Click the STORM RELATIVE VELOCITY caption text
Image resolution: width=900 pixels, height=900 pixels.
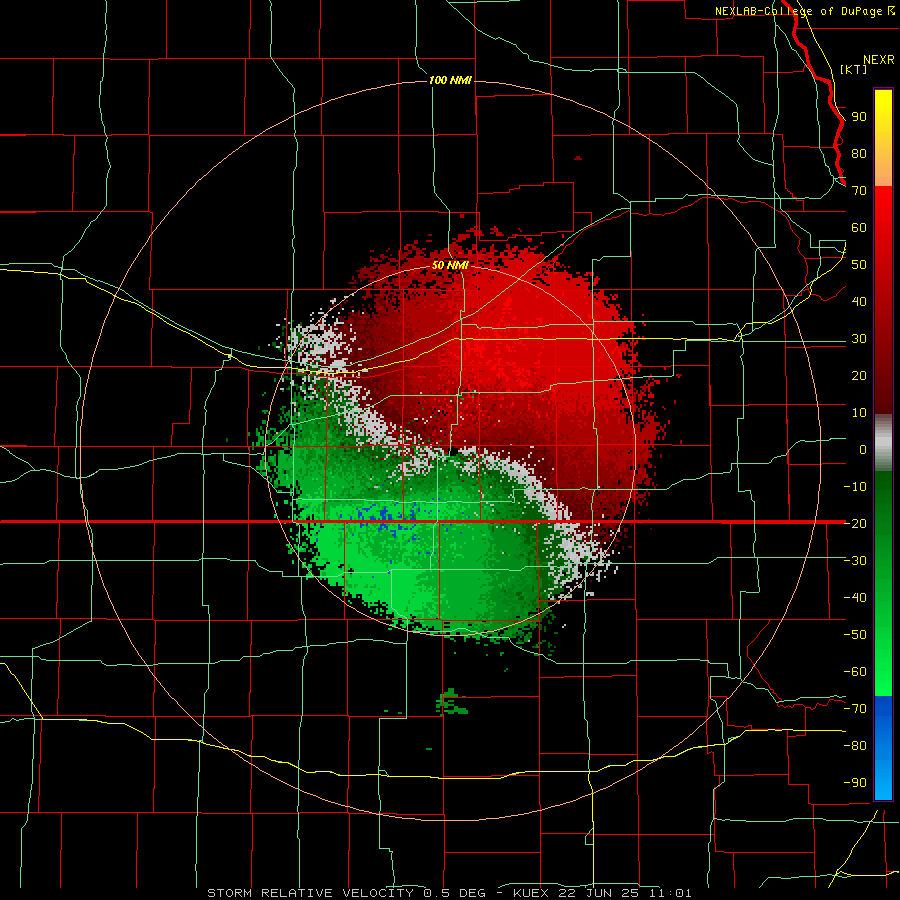(x=310, y=893)
